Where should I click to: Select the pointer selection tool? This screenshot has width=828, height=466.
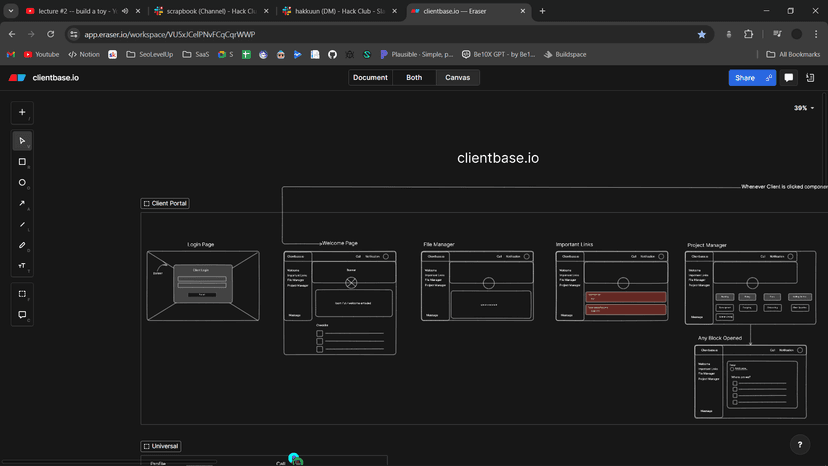22,141
